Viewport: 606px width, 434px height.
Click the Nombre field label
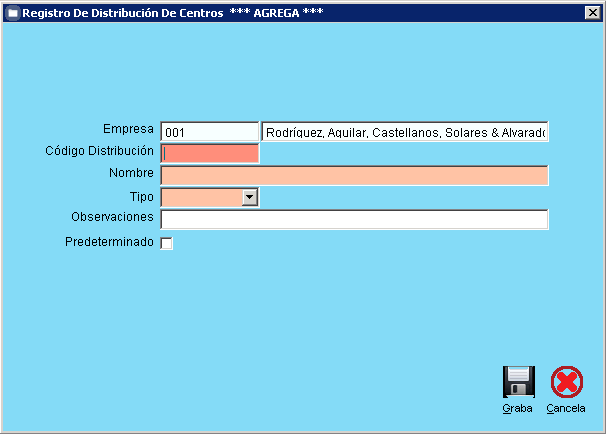(131, 174)
